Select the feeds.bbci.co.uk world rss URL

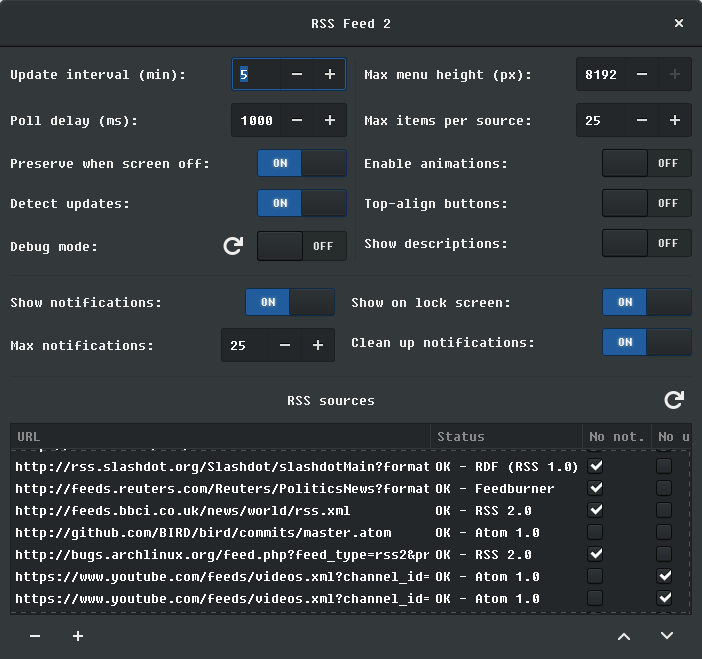[x=183, y=510]
